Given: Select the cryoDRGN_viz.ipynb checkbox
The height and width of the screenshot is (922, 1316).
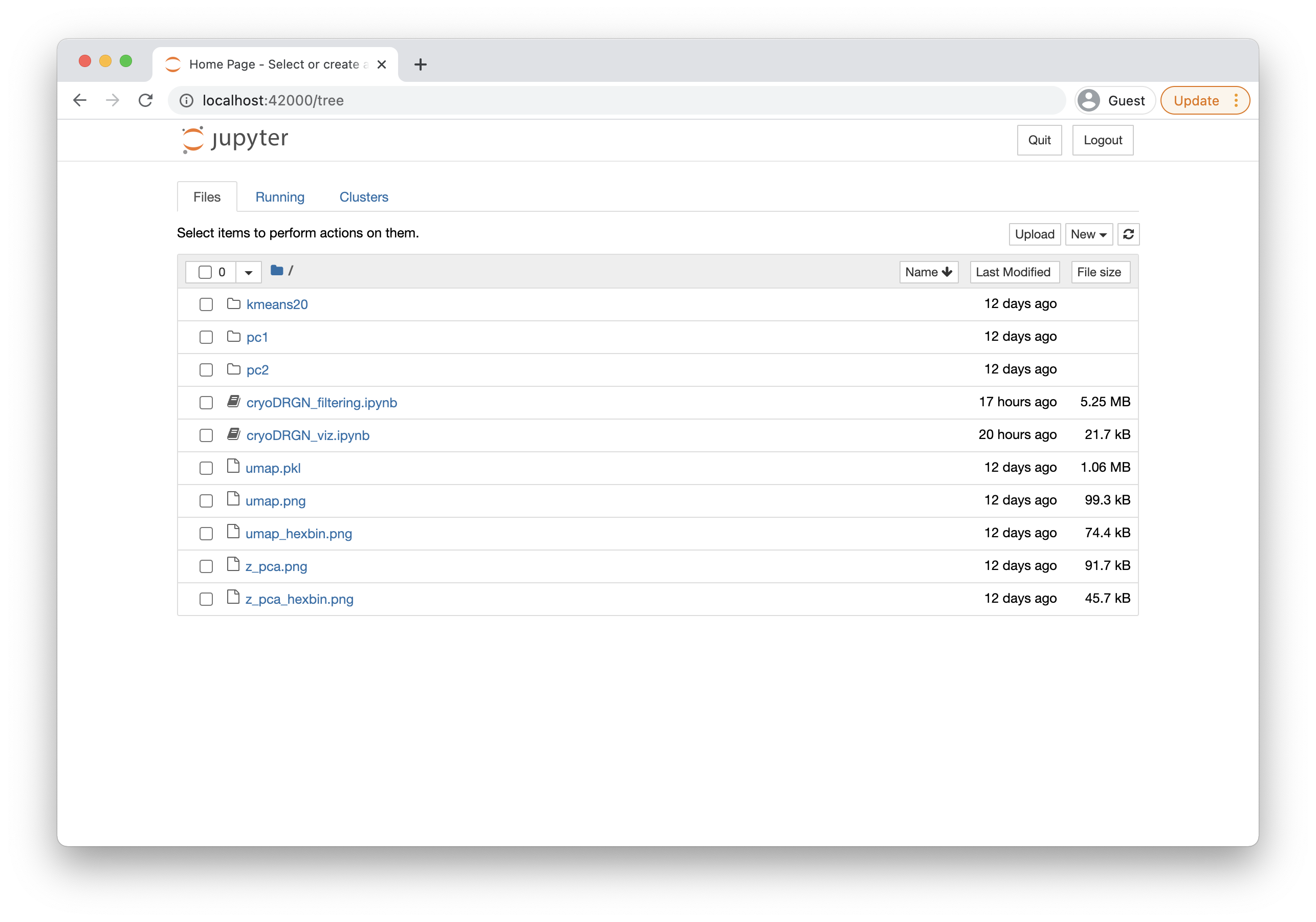Looking at the screenshot, I should [206, 435].
